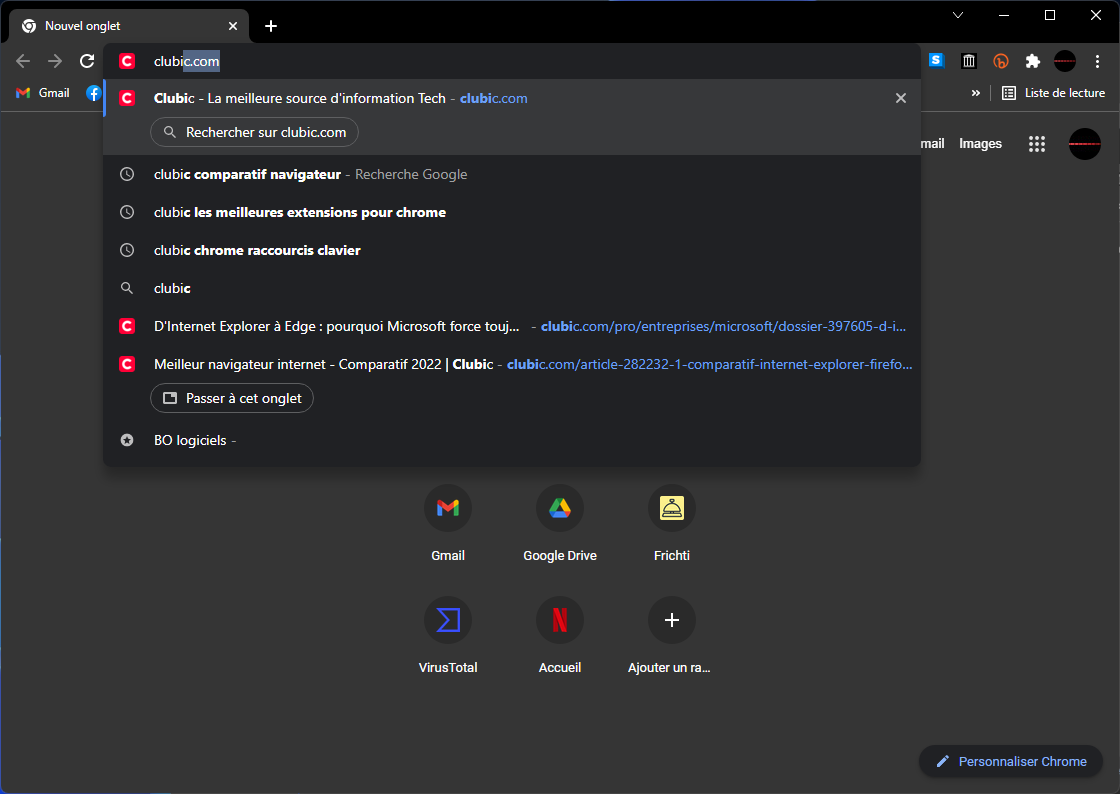Open the Images link on Google page
This screenshot has height=794, width=1120.
pyautogui.click(x=980, y=144)
